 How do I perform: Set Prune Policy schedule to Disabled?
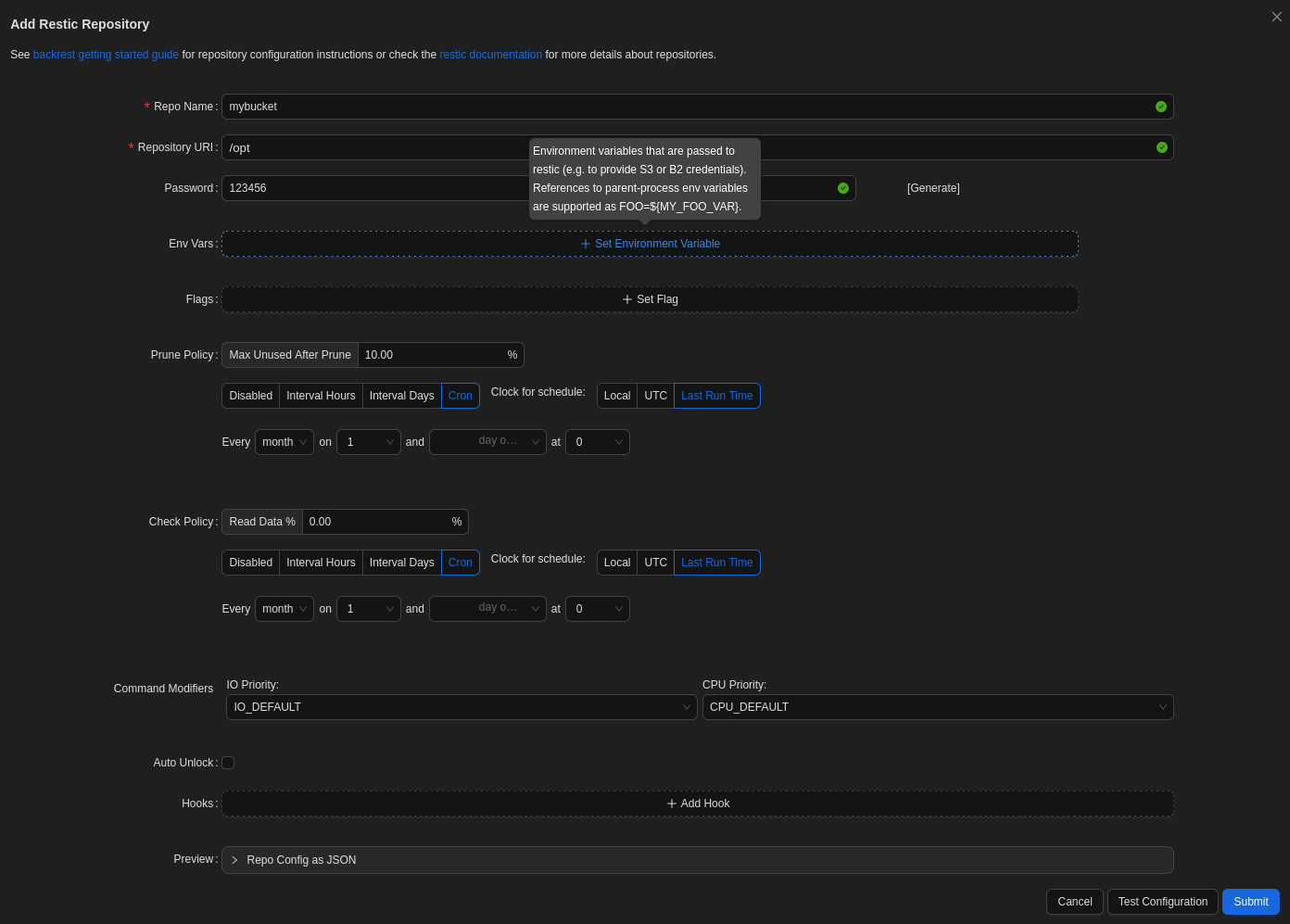(251, 396)
